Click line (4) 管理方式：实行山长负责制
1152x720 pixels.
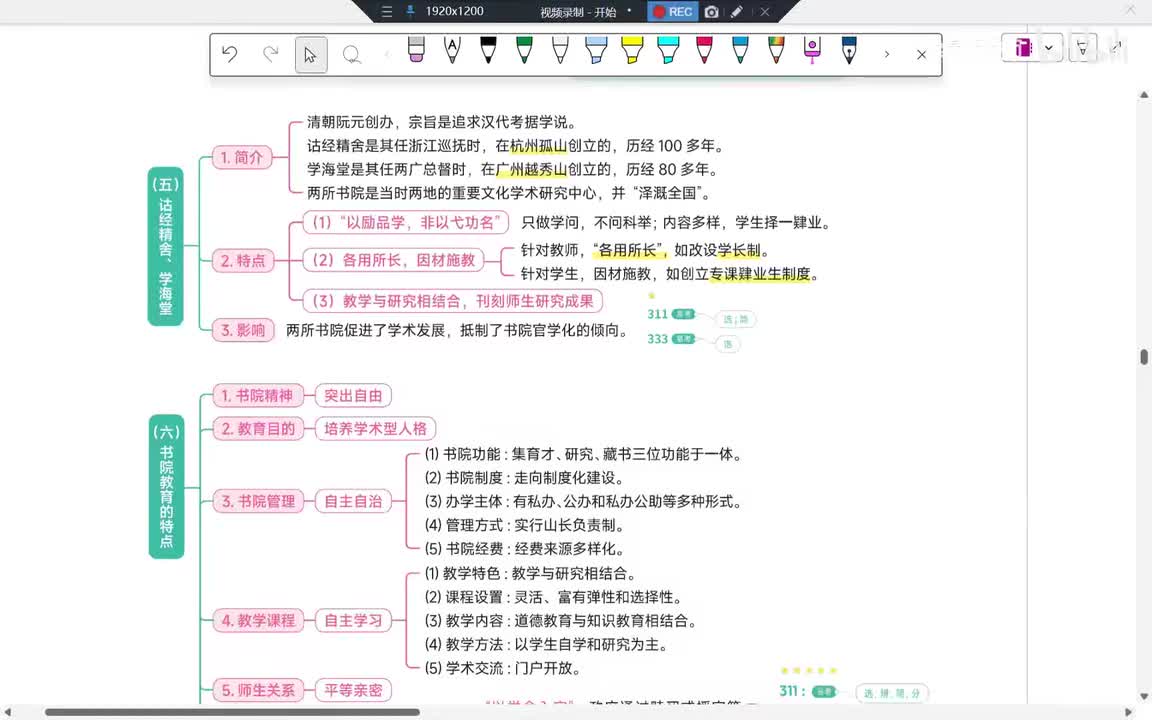pos(525,525)
